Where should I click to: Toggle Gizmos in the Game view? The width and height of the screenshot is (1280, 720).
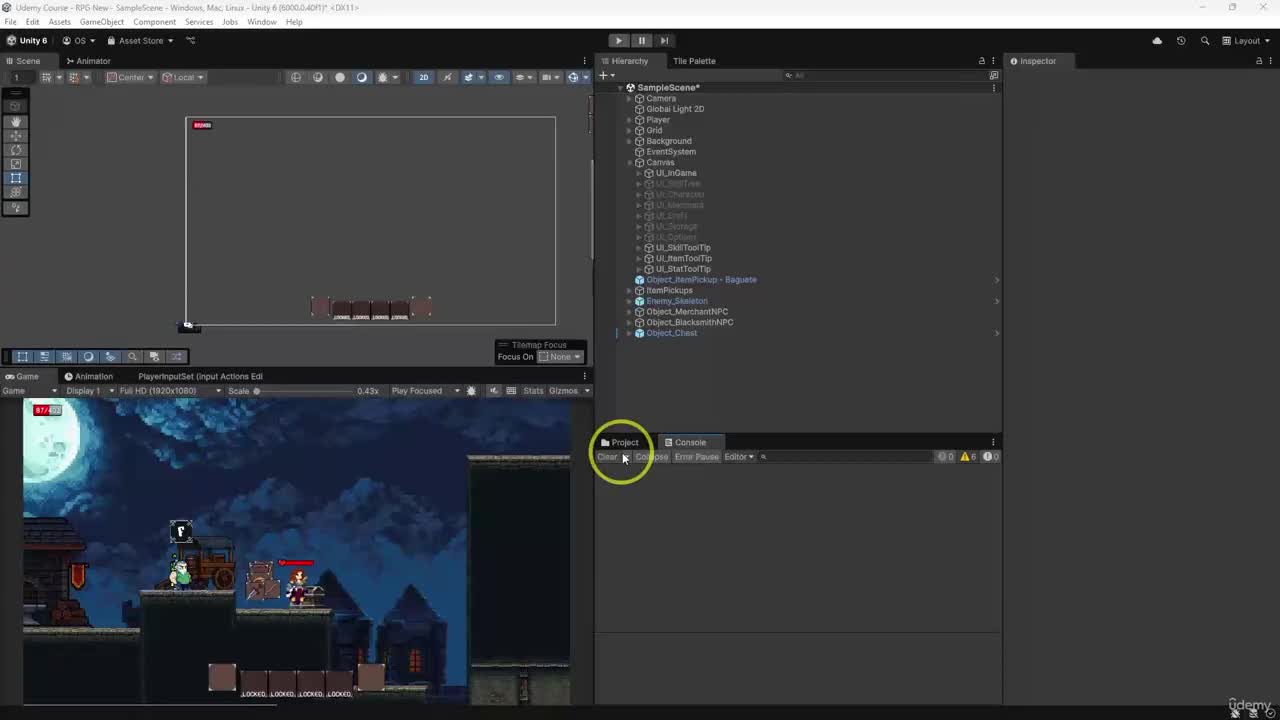click(563, 391)
